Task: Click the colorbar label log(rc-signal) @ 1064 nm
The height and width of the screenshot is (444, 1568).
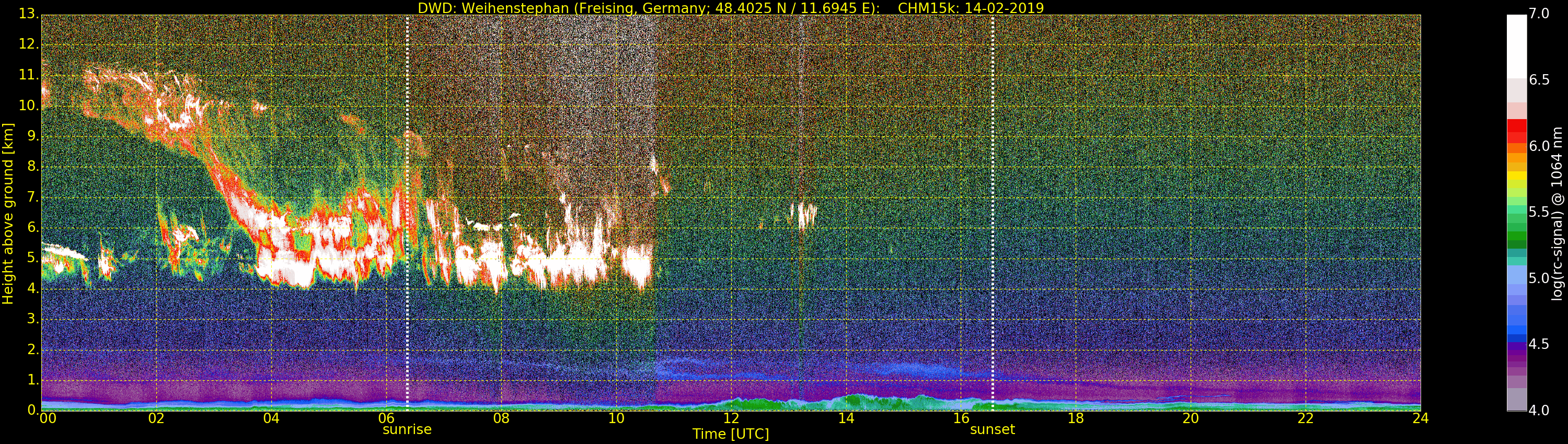Action: [1558, 213]
